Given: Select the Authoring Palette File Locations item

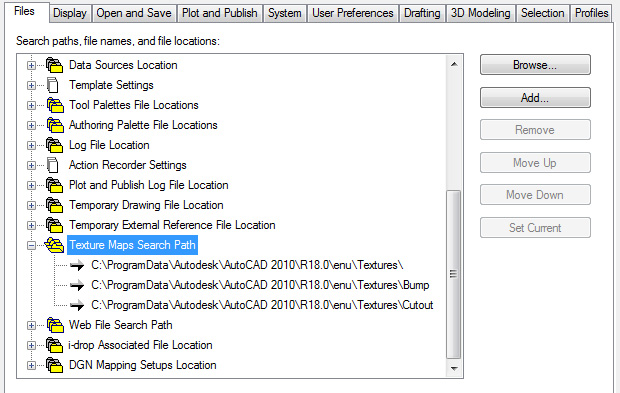Looking at the screenshot, I should click(143, 125).
